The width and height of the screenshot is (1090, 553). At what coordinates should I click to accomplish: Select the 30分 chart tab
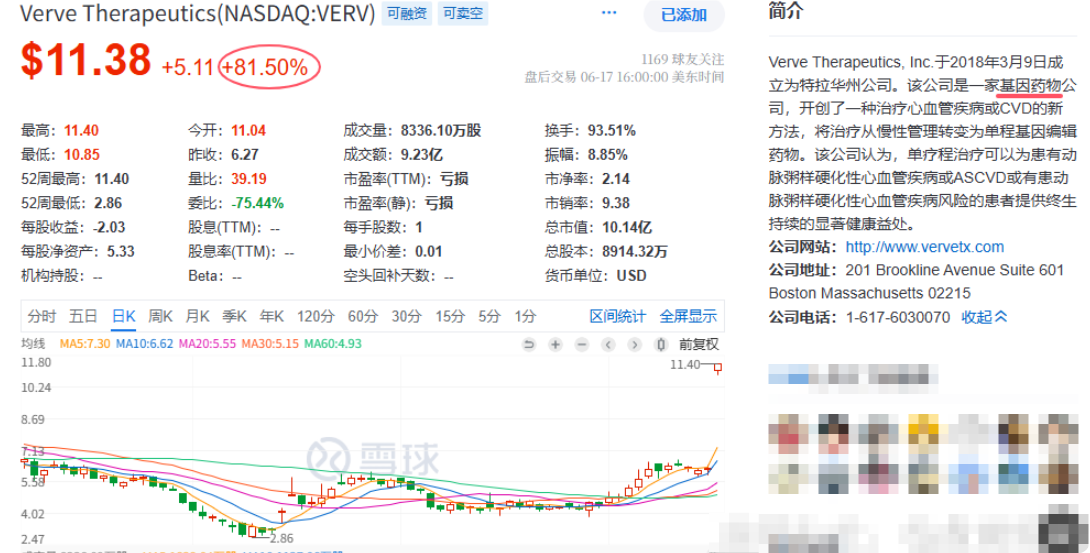[x=406, y=317]
